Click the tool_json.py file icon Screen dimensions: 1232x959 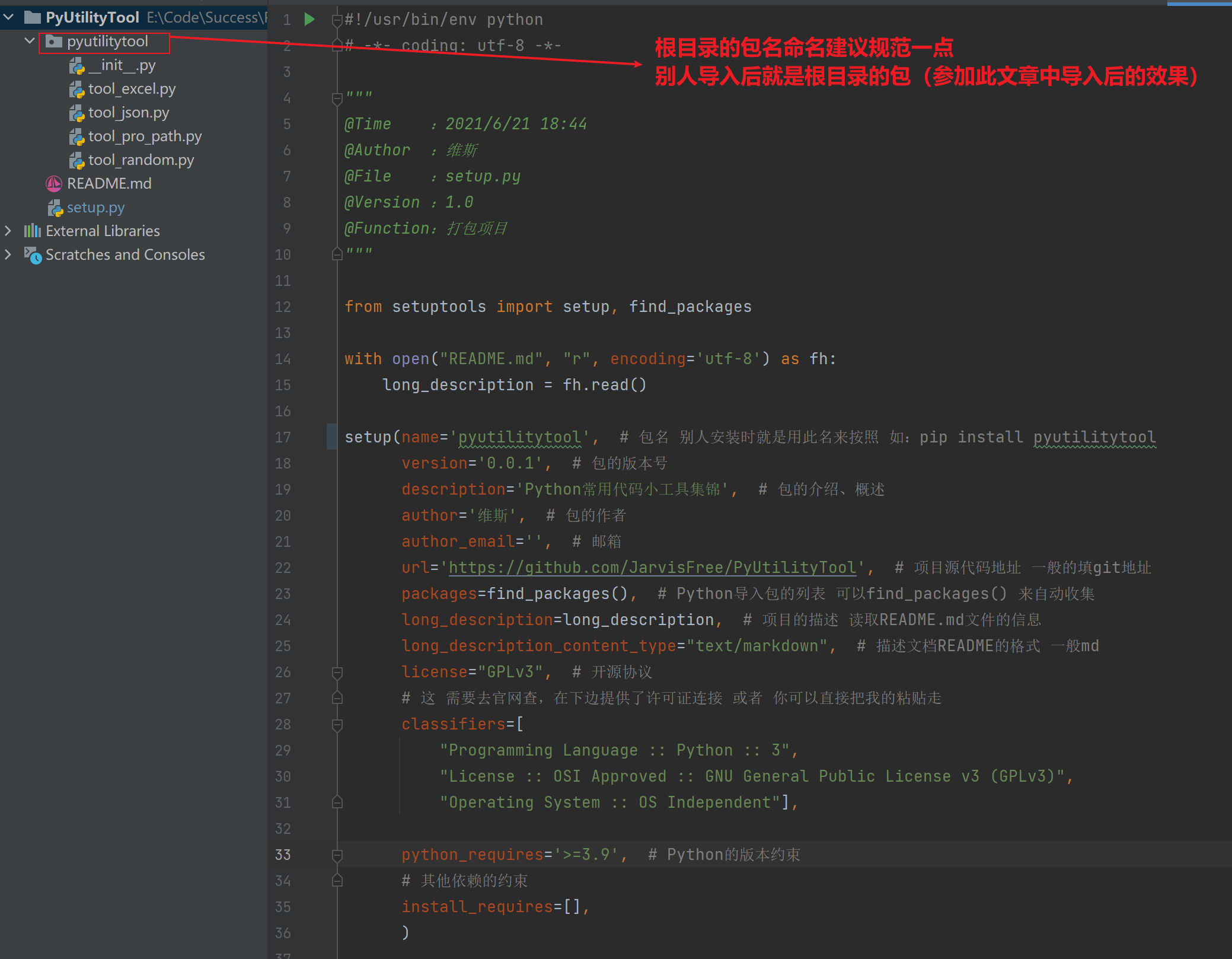point(76,113)
